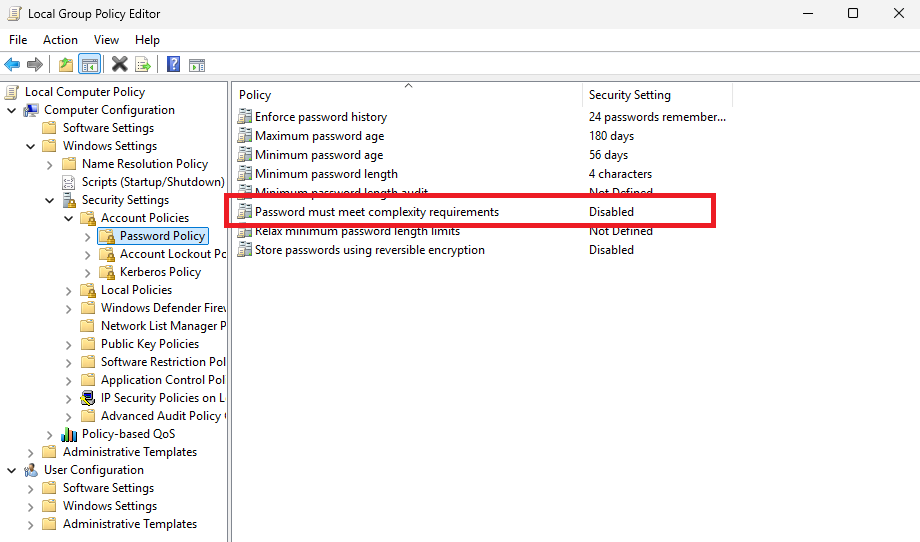Sort by the Policy column header
Image resolution: width=920 pixels, height=542 pixels.
click(x=407, y=95)
